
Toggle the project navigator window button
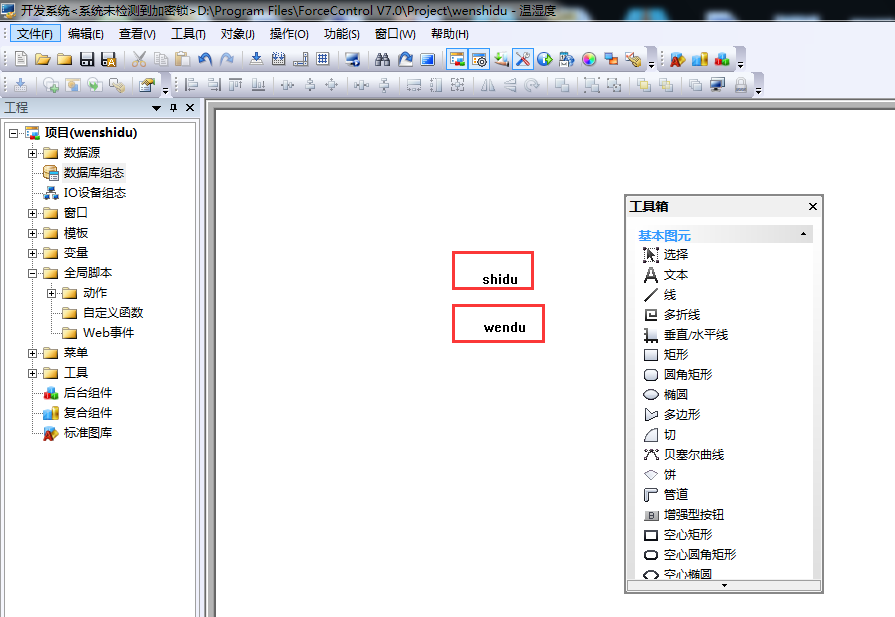(457, 59)
